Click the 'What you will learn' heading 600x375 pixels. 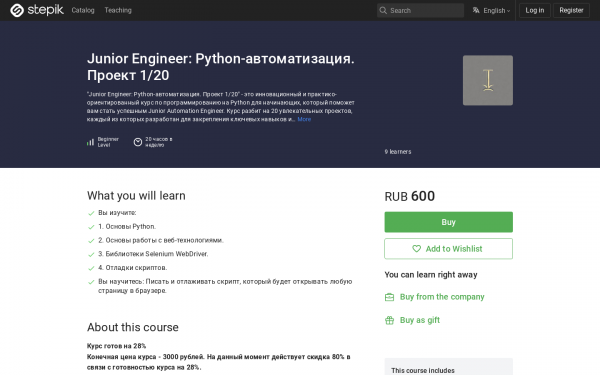coord(136,196)
